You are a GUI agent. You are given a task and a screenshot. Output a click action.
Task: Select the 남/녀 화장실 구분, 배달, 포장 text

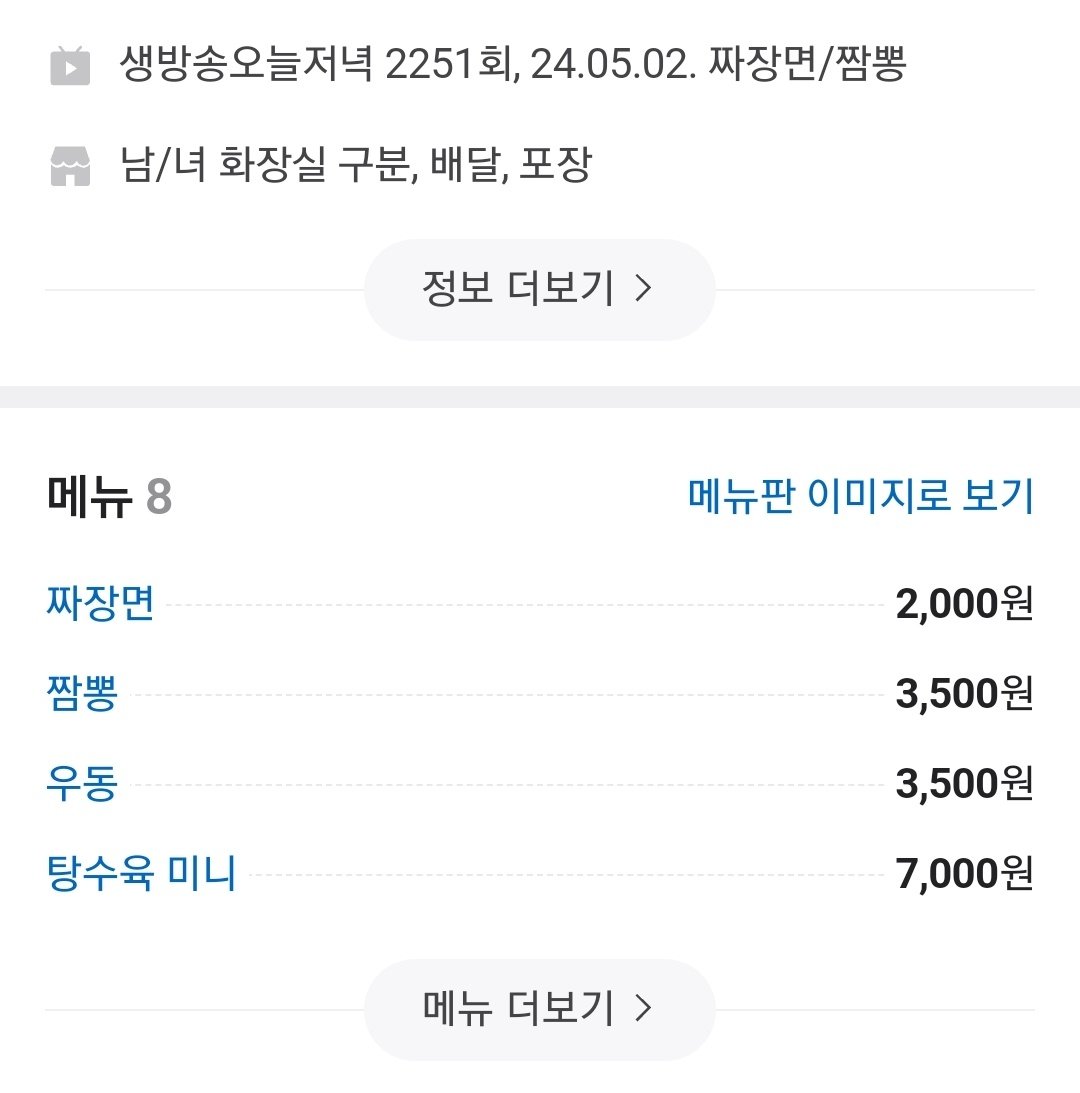tap(355, 165)
